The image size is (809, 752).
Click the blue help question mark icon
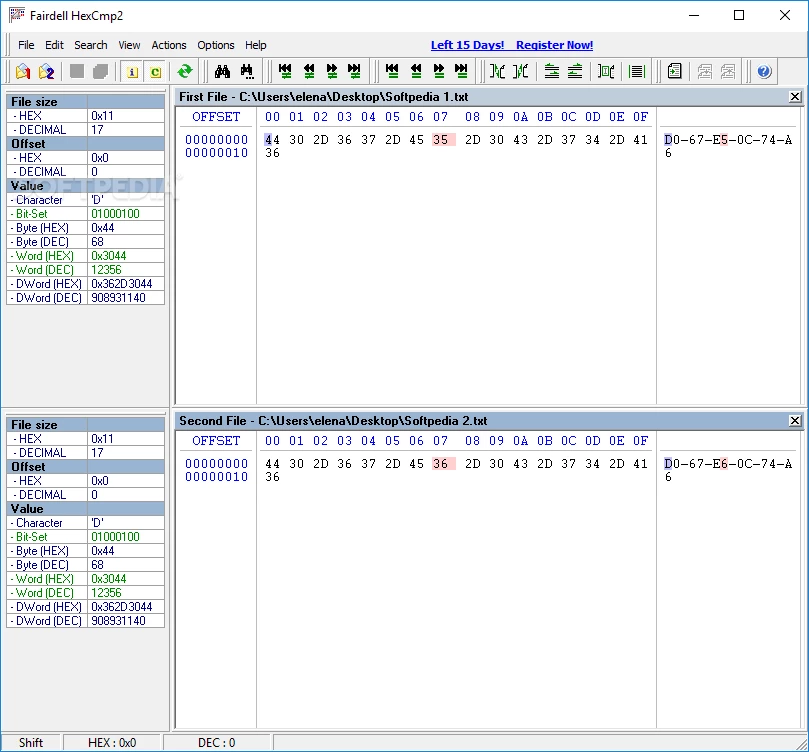coord(764,71)
